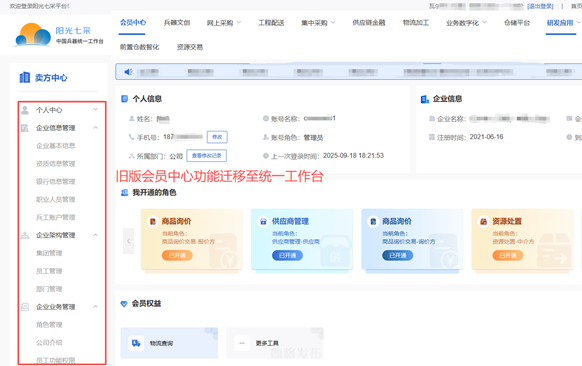Expand the 个人中心 sidebar chevron
Screen dimensions: 582x366
click(95, 110)
